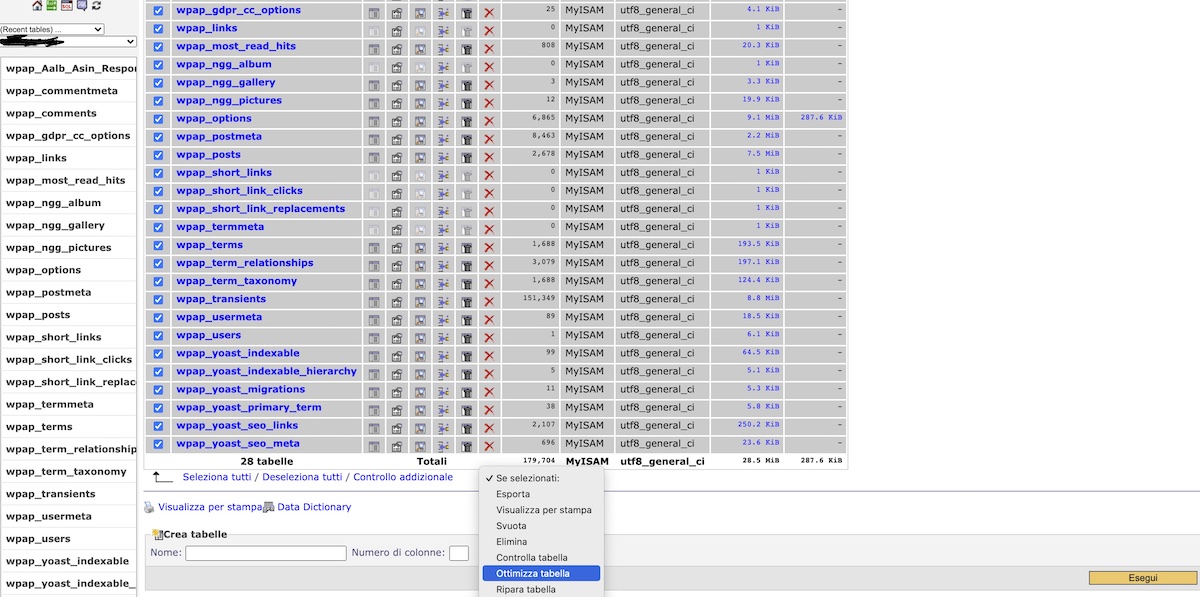Viewport: 1200px width, 597px height.
Task: Choose Ripara tabella menu option
Action: tap(526, 590)
